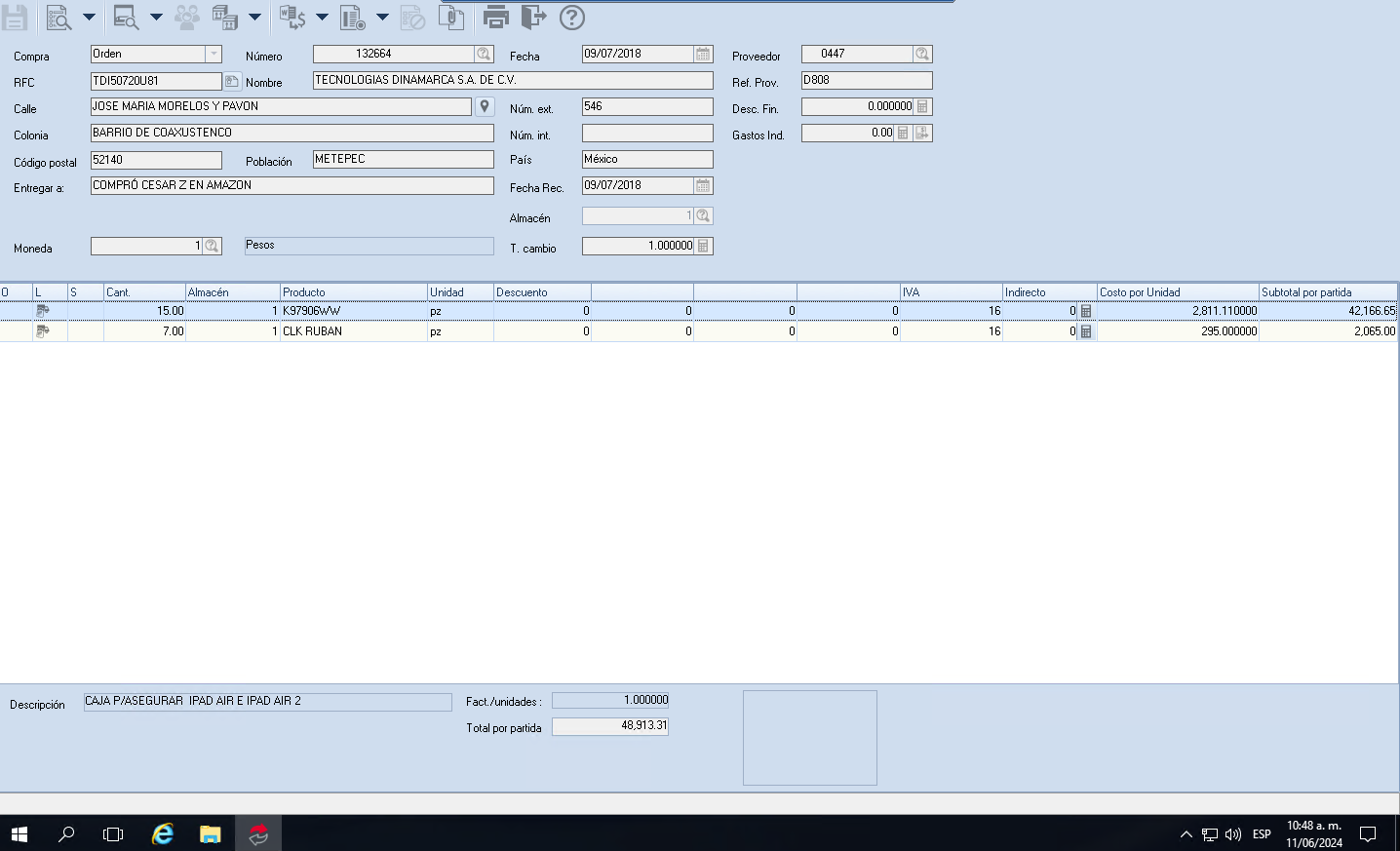Click the Total por partida value 48,913.31
This screenshot has height=851, width=1400.
click(x=610, y=726)
